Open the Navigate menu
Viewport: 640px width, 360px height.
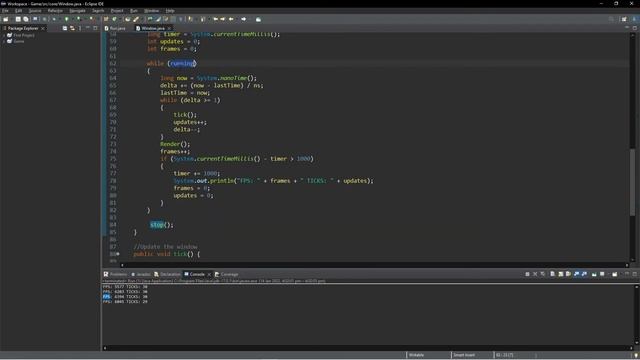(77, 11)
